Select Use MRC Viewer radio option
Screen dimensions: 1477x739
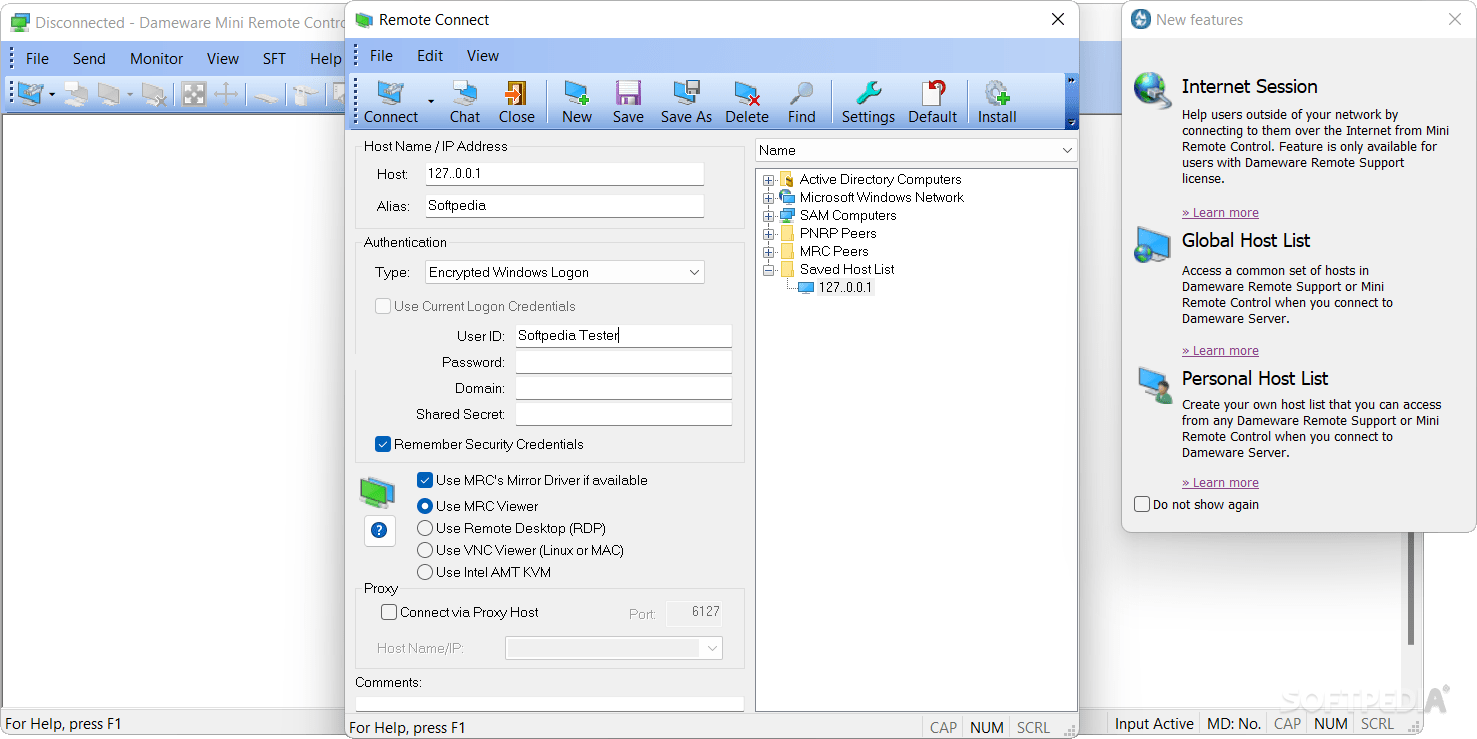(425, 506)
